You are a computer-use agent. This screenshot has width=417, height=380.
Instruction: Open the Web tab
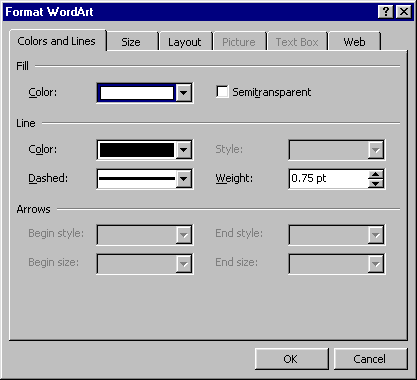pos(354,42)
